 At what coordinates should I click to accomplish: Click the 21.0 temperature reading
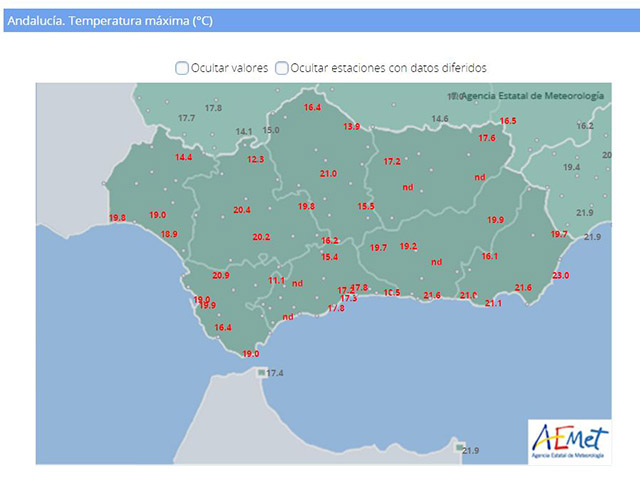click(x=328, y=174)
